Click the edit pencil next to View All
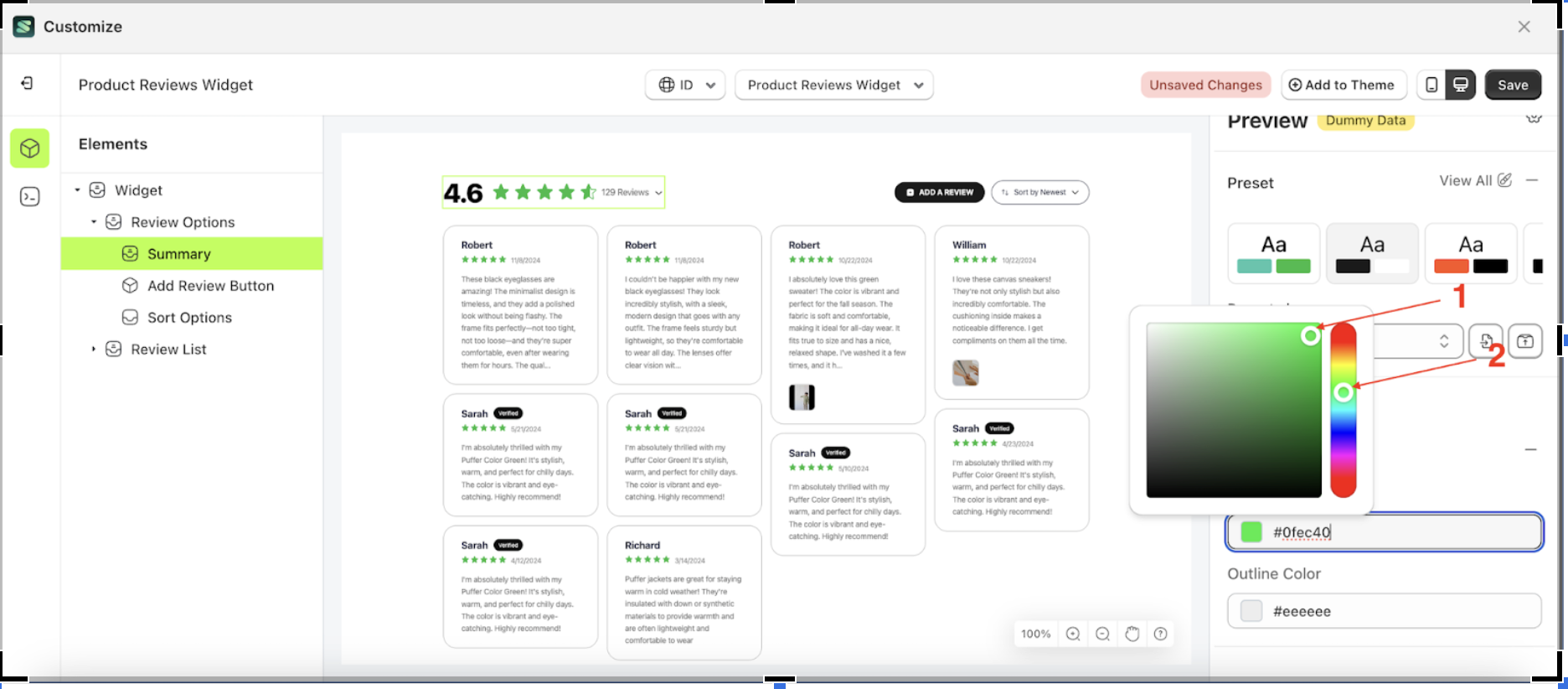Viewport: 1568px width, 689px height. pyautogui.click(x=1505, y=180)
